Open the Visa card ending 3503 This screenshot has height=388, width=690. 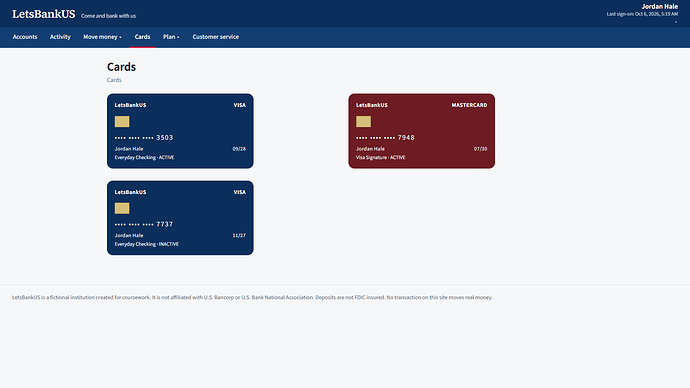coord(180,131)
